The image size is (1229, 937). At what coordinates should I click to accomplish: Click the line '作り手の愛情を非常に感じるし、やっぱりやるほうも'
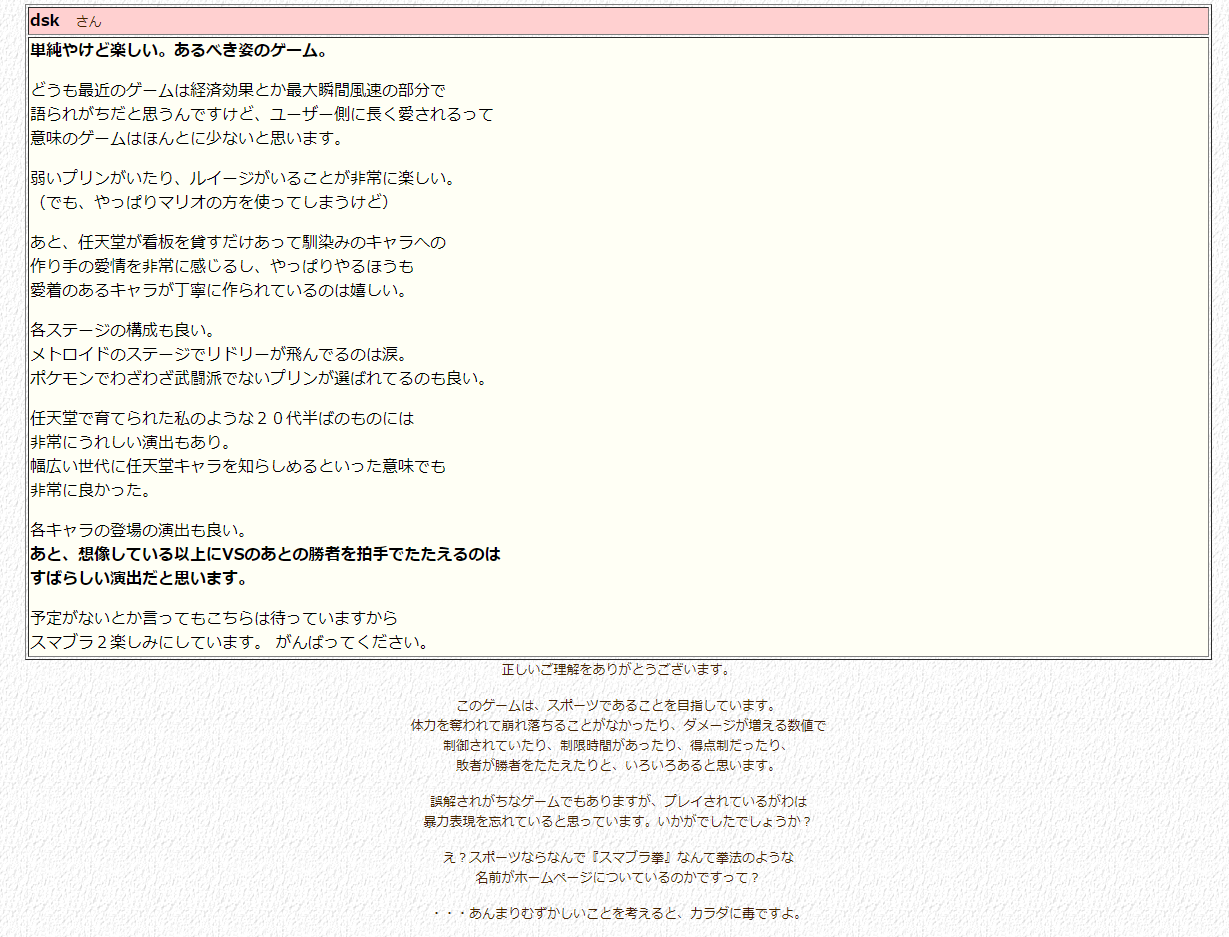222,266
